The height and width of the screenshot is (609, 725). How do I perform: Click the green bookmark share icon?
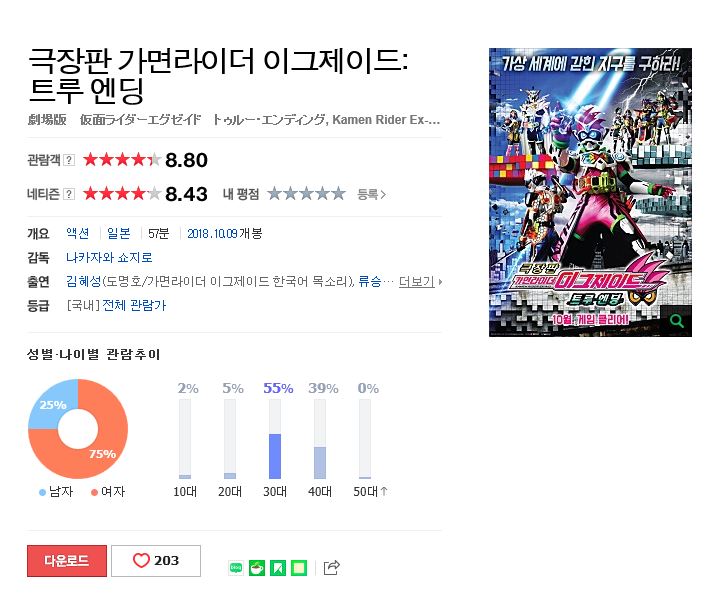coord(278,567)
